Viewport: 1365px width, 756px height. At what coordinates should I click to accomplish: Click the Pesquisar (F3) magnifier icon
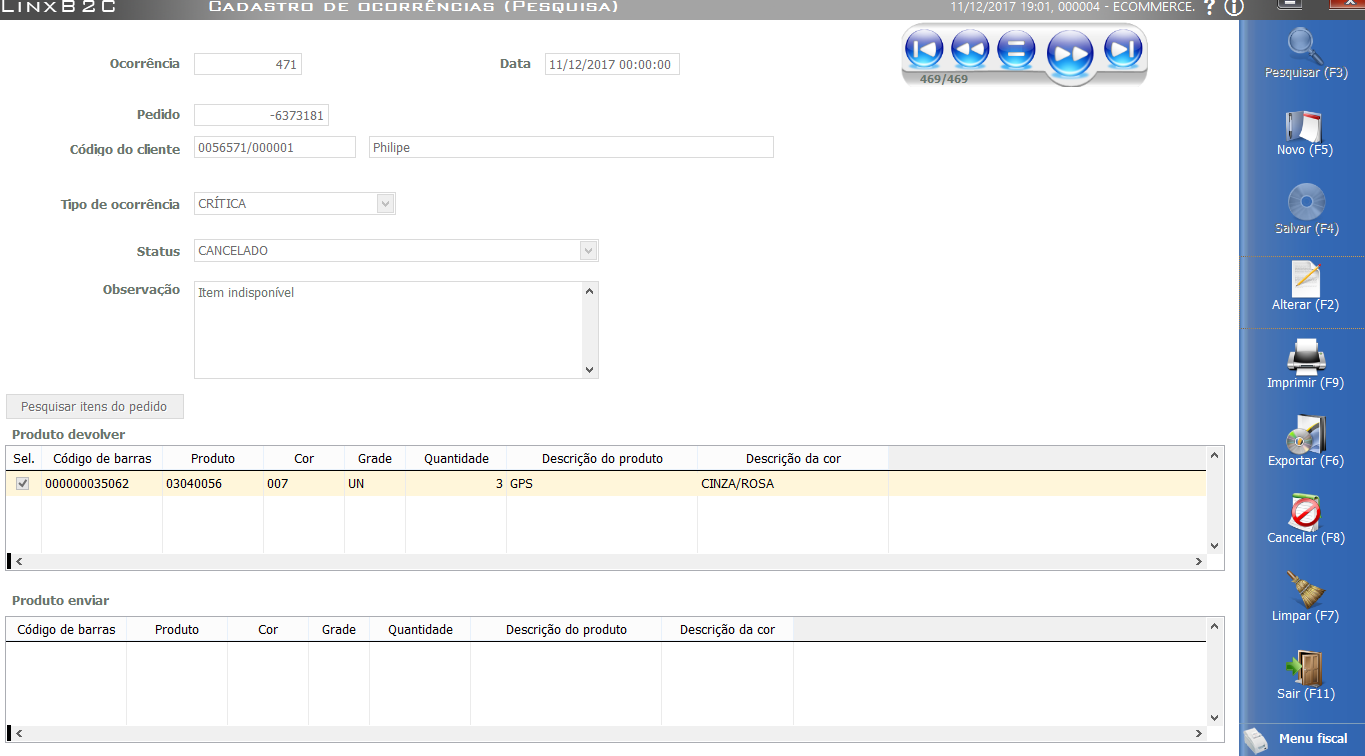[1306, 46]
